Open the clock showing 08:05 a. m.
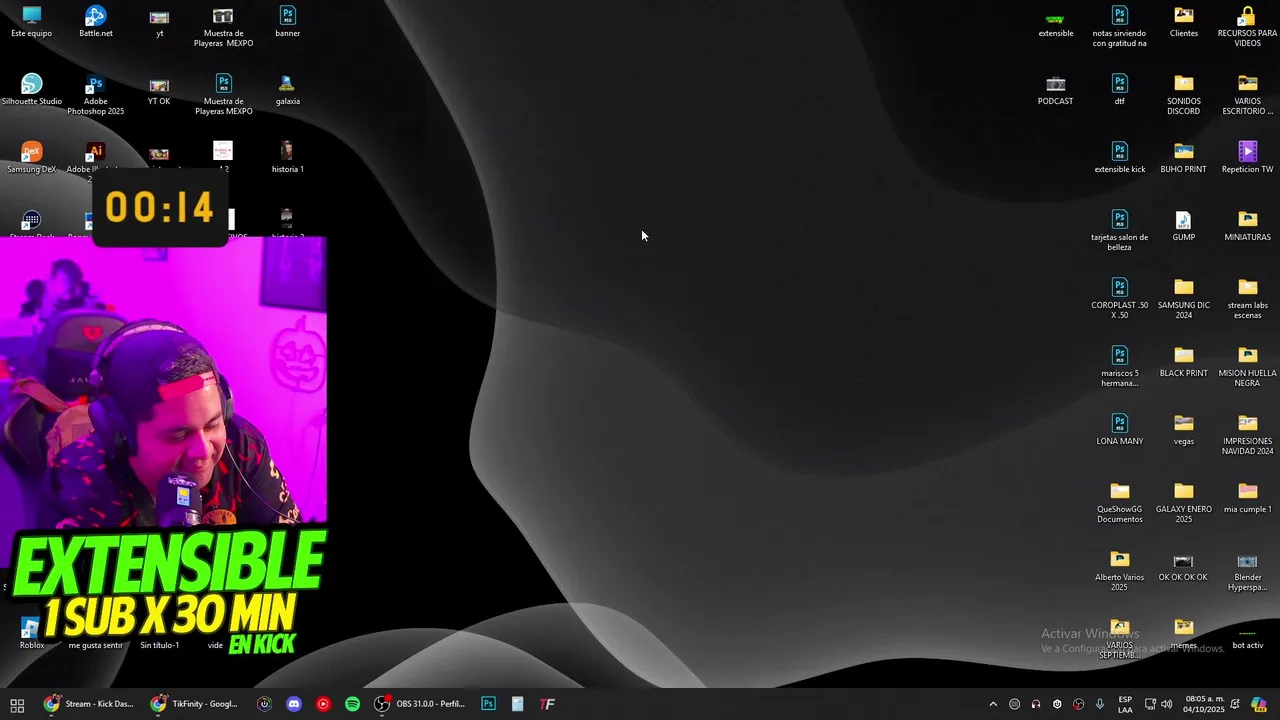 (1204, 704)
